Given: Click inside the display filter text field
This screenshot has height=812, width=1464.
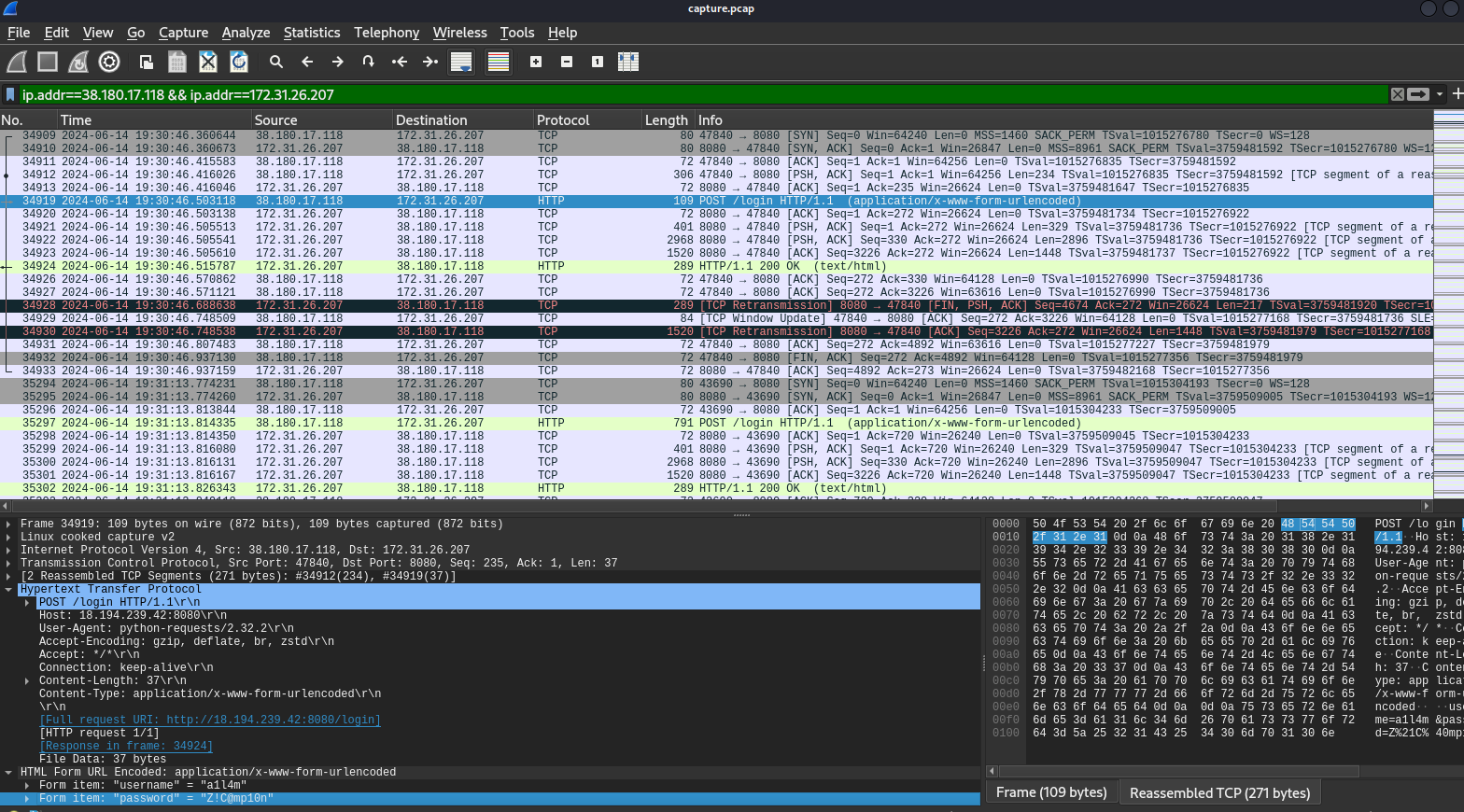Looking at the screenshot, I should click(x=654, y=94).
